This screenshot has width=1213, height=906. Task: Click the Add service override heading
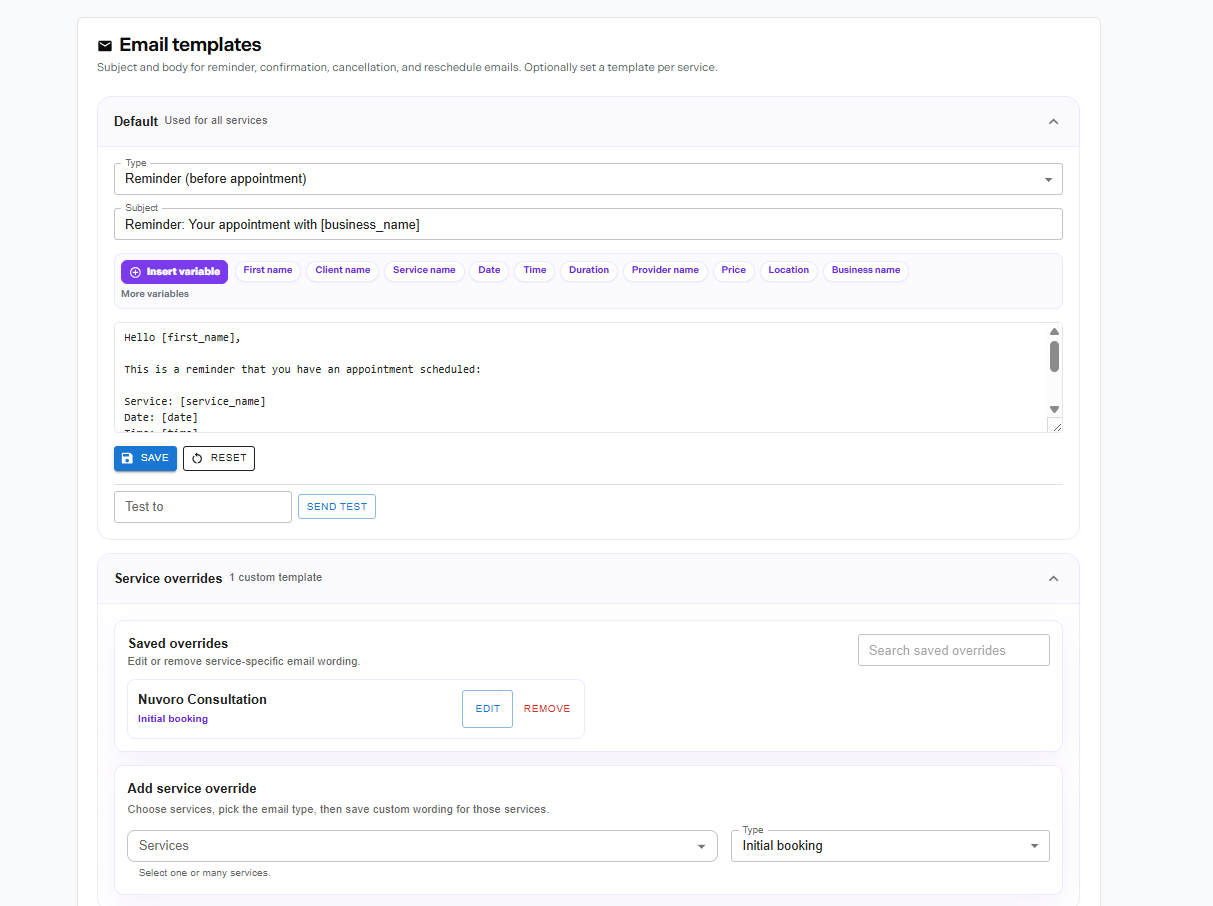(x=192, y=789)
